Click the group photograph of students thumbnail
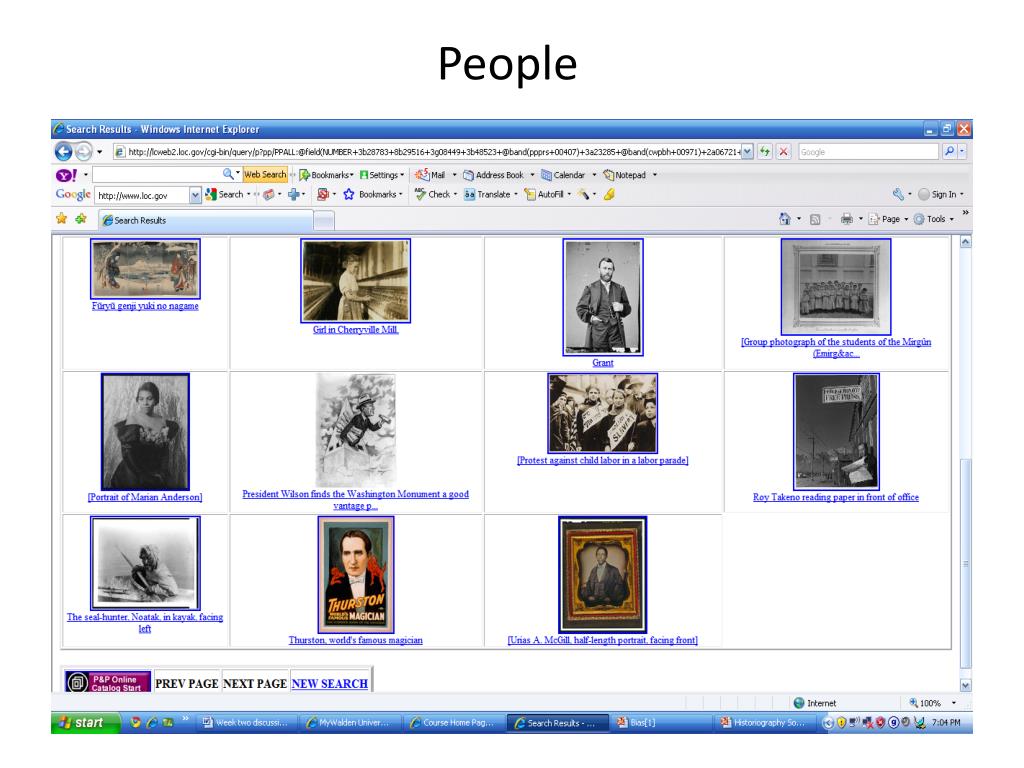 [x=836, y=287]
